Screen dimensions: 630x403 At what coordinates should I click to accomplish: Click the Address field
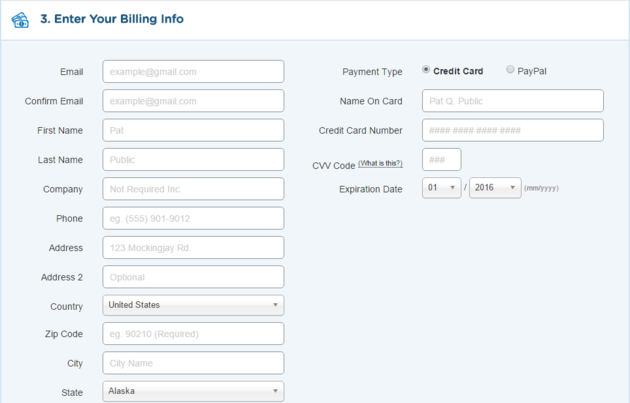click(193, 247)
